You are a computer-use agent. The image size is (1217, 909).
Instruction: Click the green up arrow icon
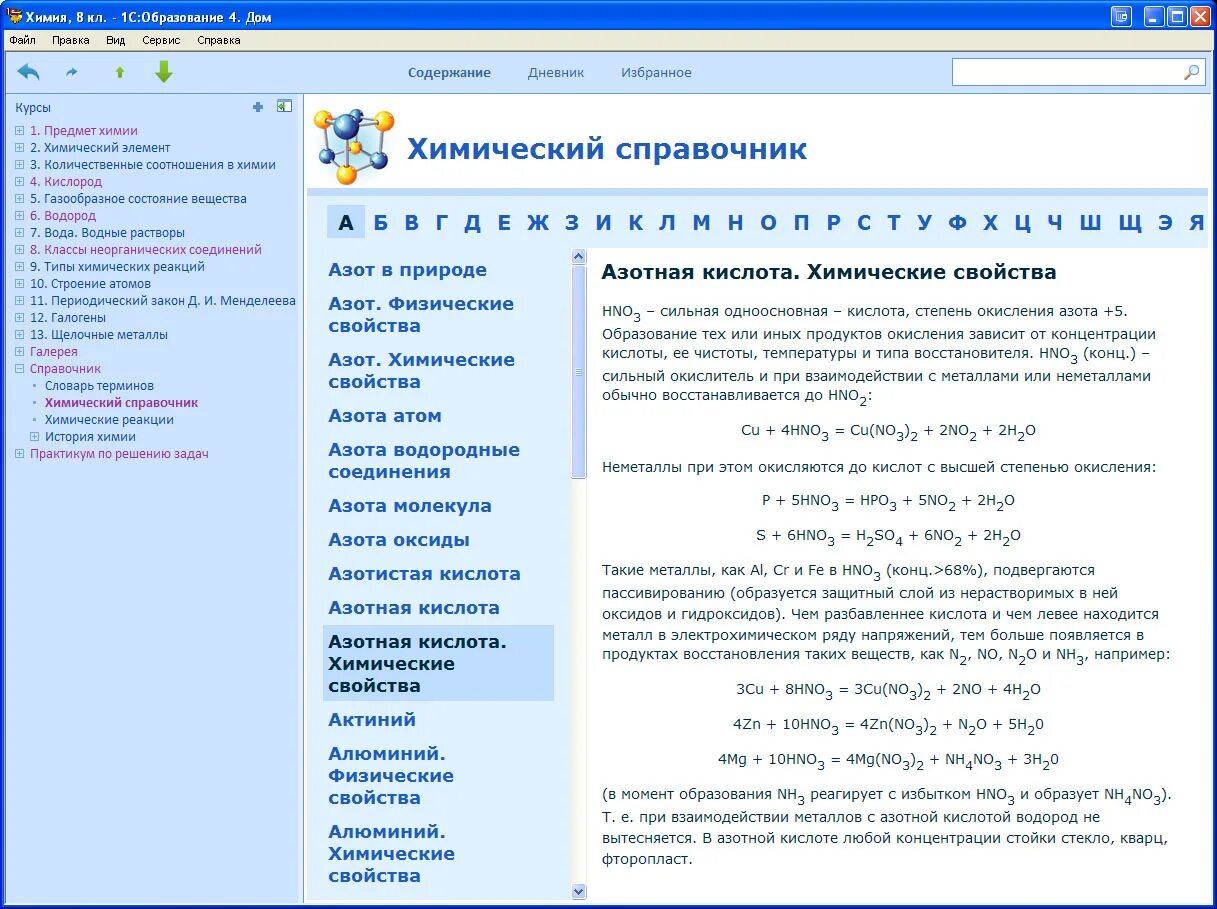point(120,72)
